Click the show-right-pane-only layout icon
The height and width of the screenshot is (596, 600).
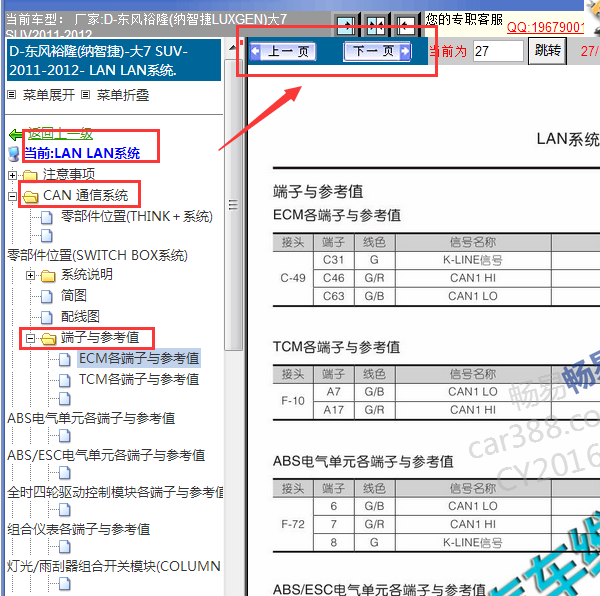coord(405,26)
